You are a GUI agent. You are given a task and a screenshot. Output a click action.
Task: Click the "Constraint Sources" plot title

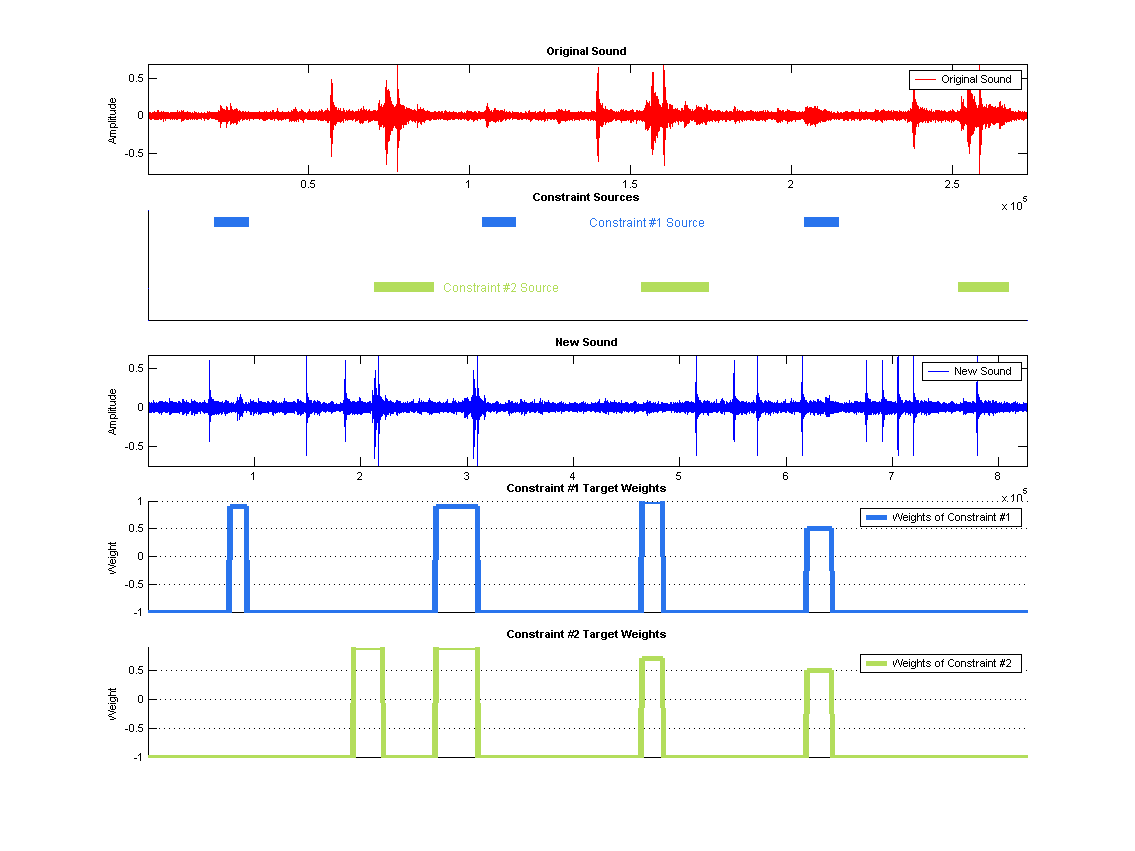click(586, 197)
